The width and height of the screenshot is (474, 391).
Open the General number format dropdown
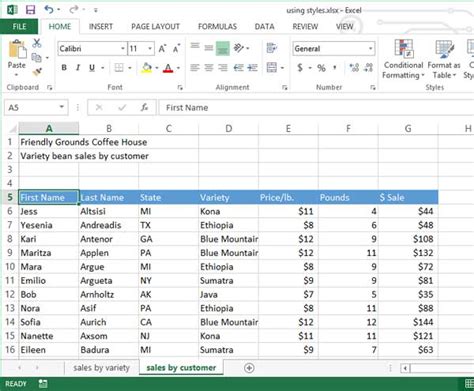370,49
